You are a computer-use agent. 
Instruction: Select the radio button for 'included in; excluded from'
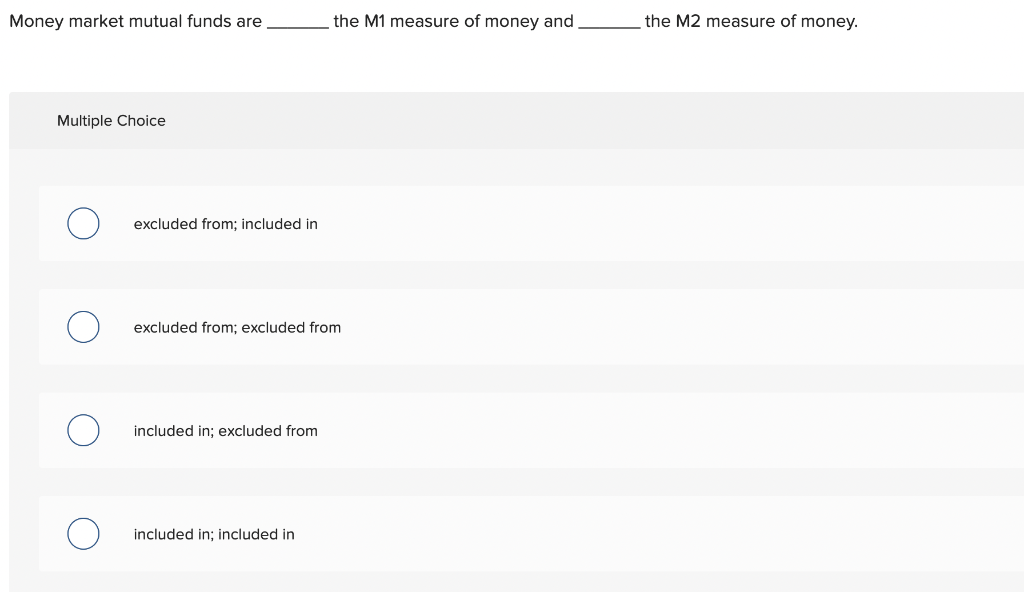coord(83,430)
